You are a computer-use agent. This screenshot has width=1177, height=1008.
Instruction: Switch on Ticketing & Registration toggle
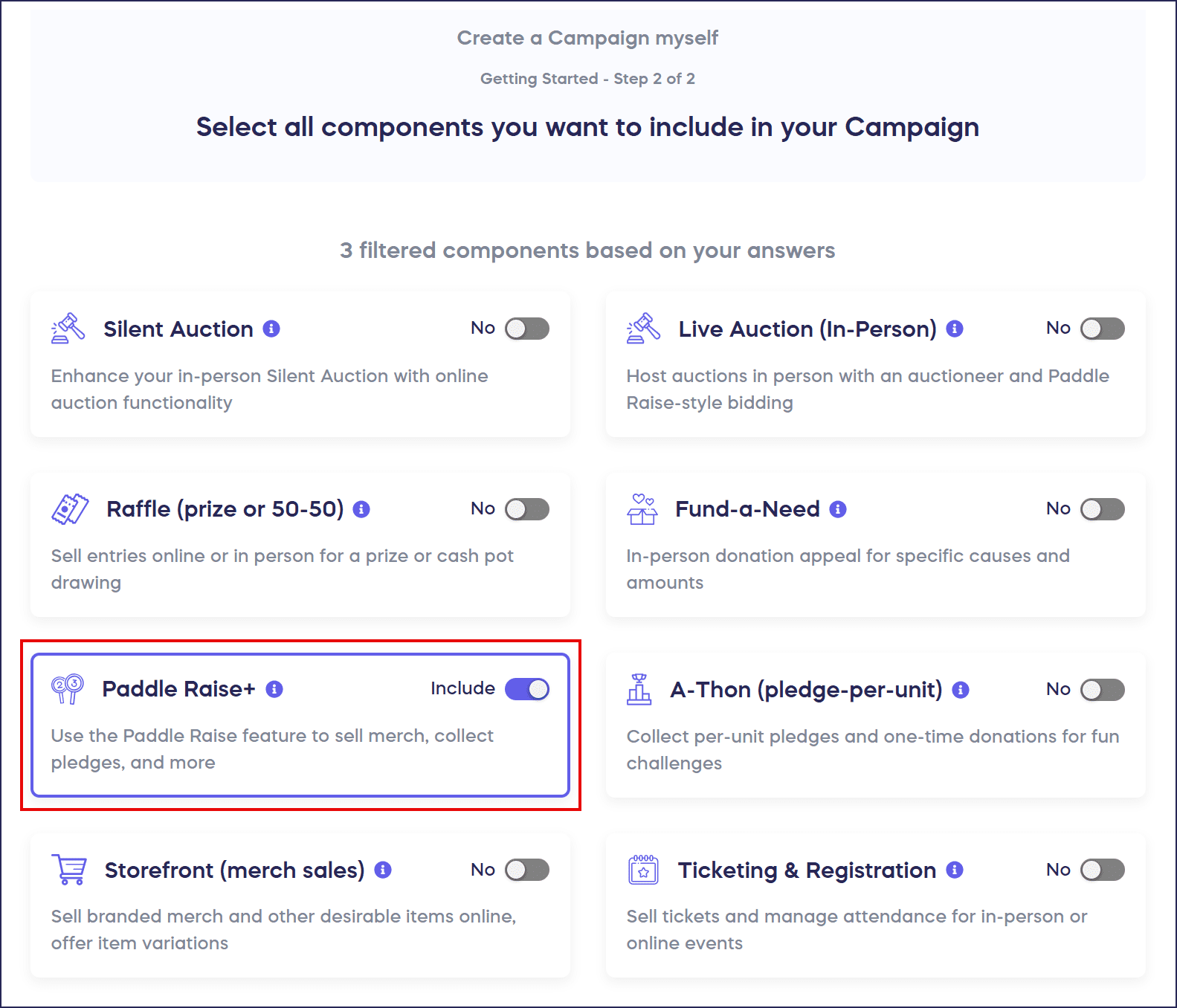pyautogui.click(x=1102, y=870)
